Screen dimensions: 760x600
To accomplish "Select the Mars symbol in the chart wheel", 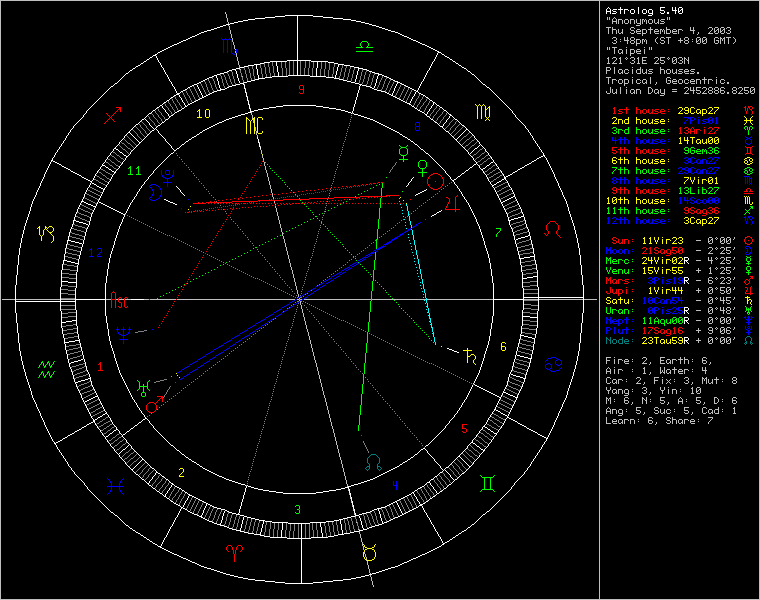I will [x=155, y=405].
